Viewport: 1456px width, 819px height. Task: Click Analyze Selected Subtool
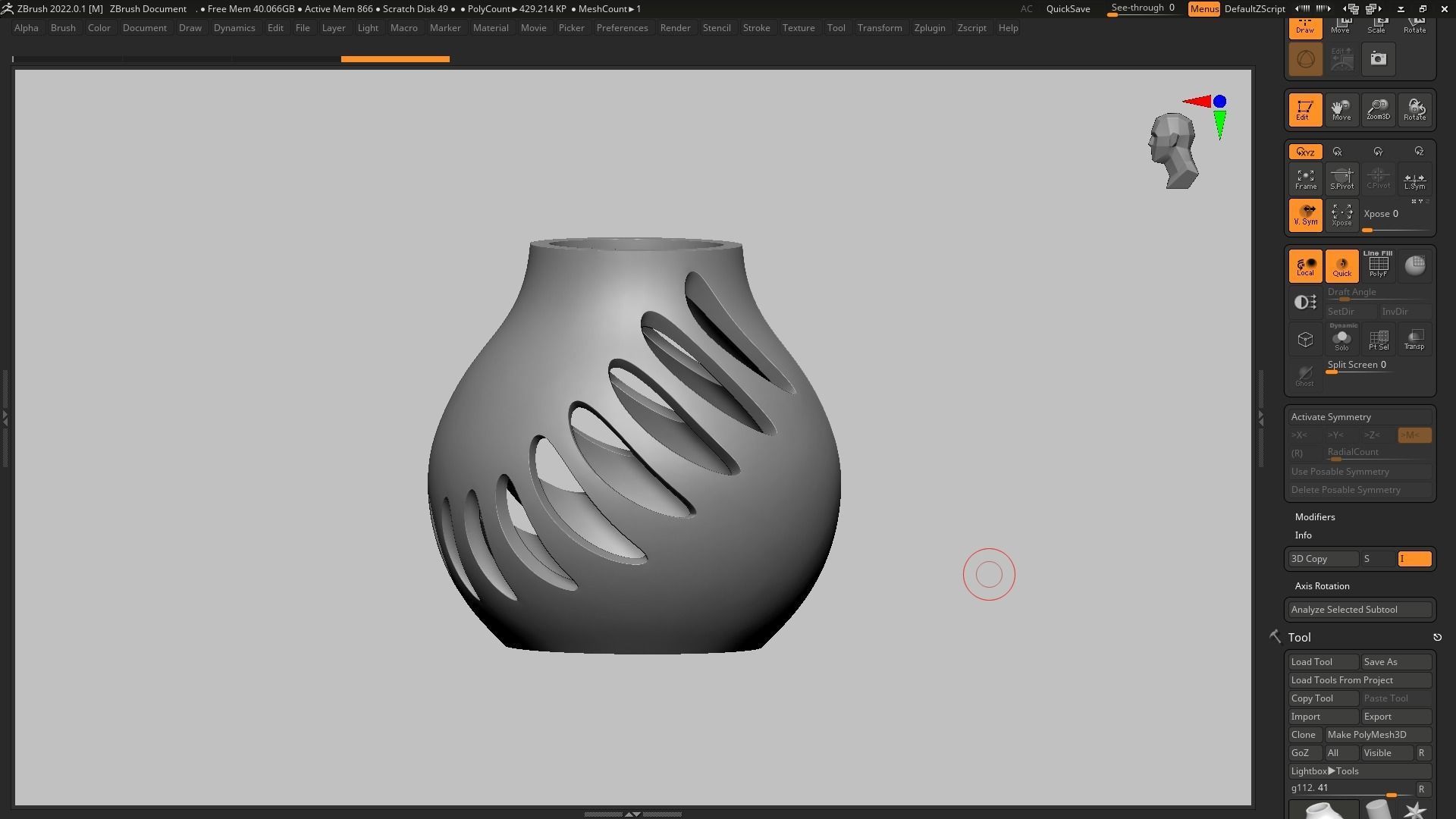pyautogui.click(x=1360, y=610)
